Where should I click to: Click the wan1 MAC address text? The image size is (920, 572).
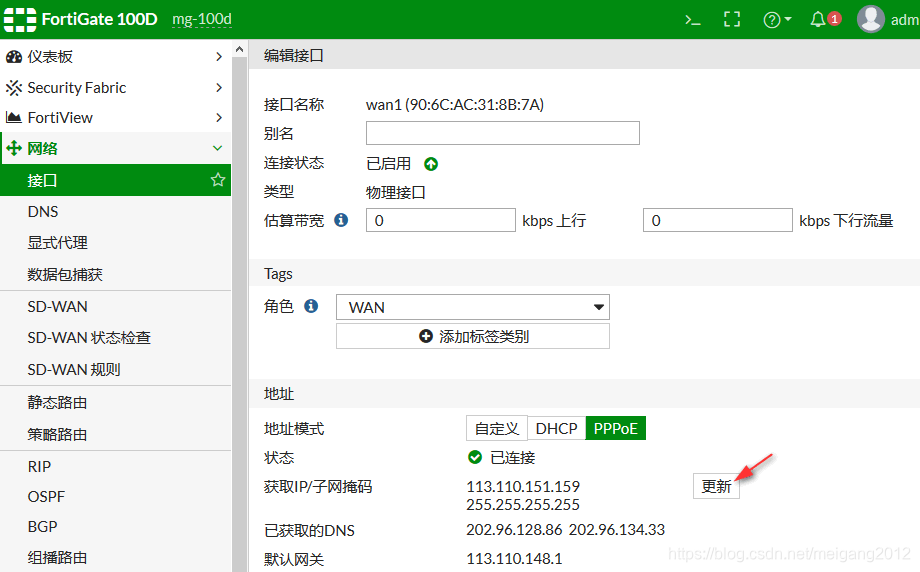click(455, 104)
